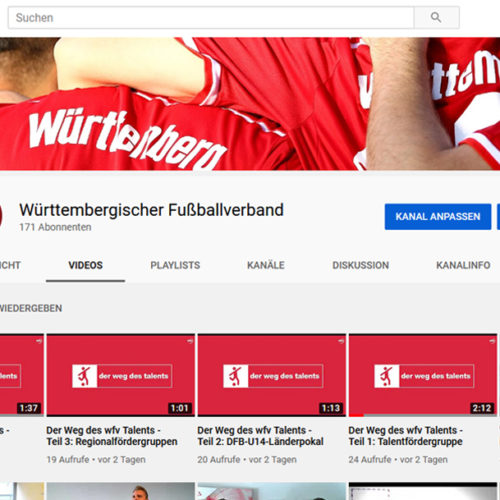This screenshot has height=500, width=500.
Task: Click the Württemberg jersey channel banner
Action: [250, 104]
